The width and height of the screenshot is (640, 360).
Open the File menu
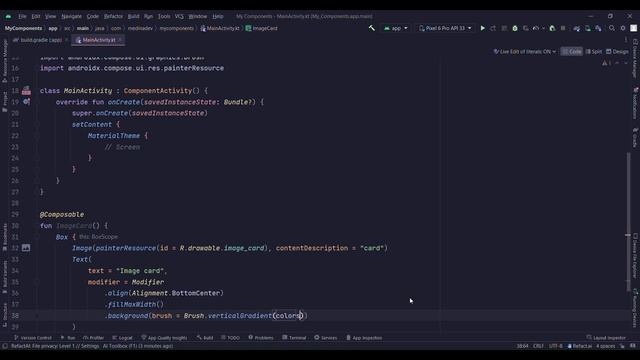pos(22,16)
